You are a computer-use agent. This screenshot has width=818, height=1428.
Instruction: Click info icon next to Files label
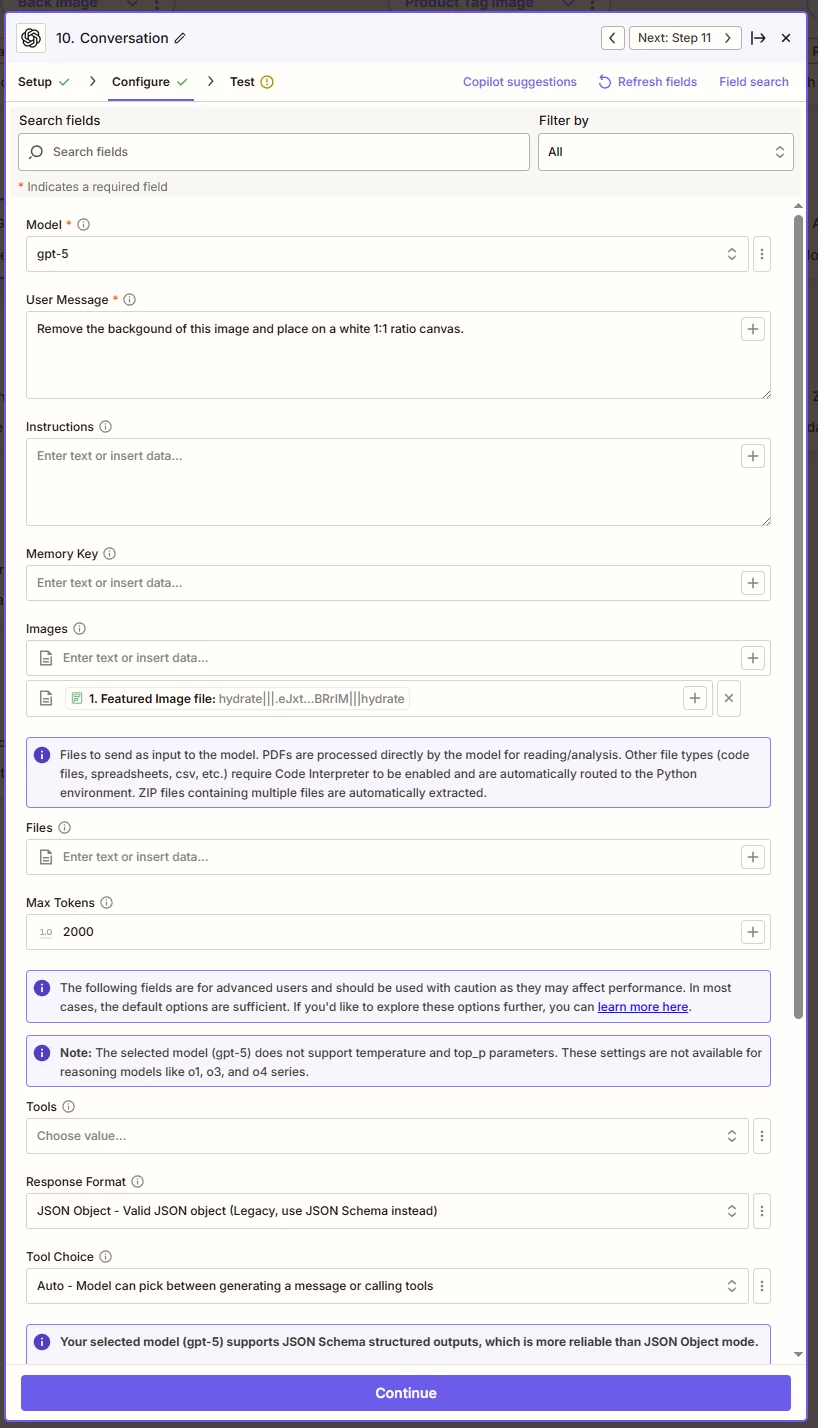(65, 828)
